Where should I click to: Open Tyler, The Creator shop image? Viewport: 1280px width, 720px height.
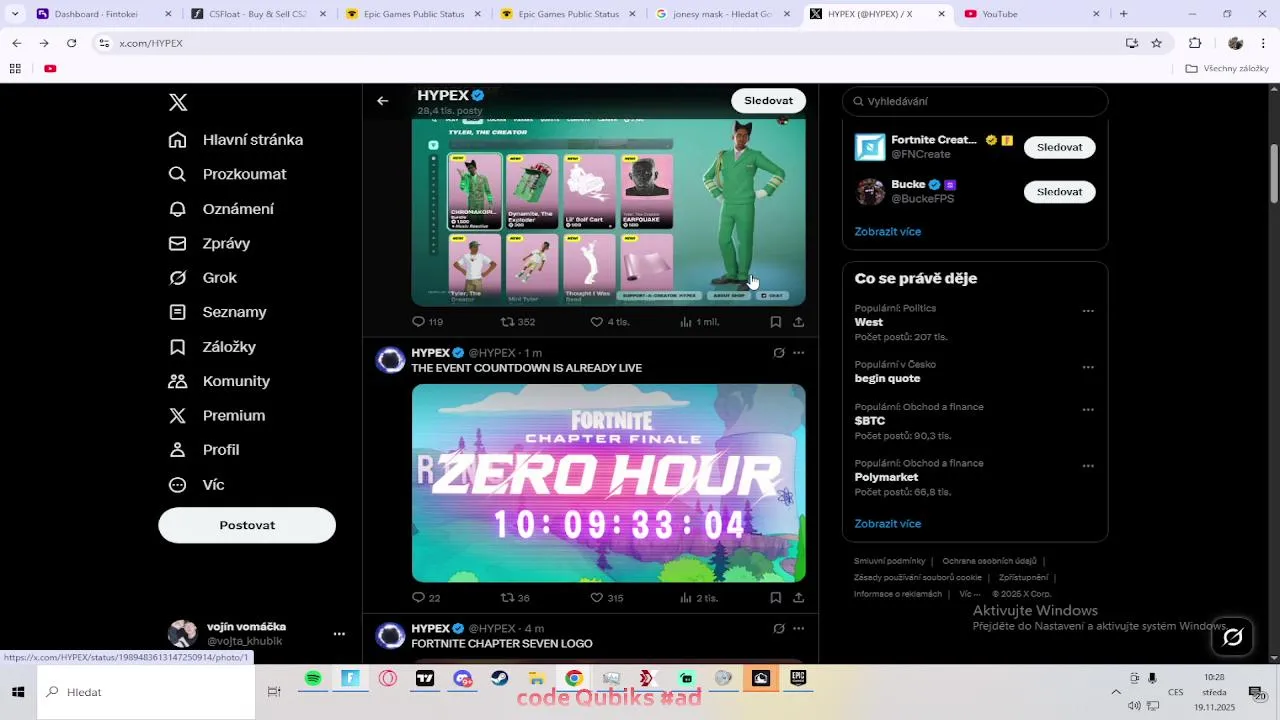click(x=609, y=213)
